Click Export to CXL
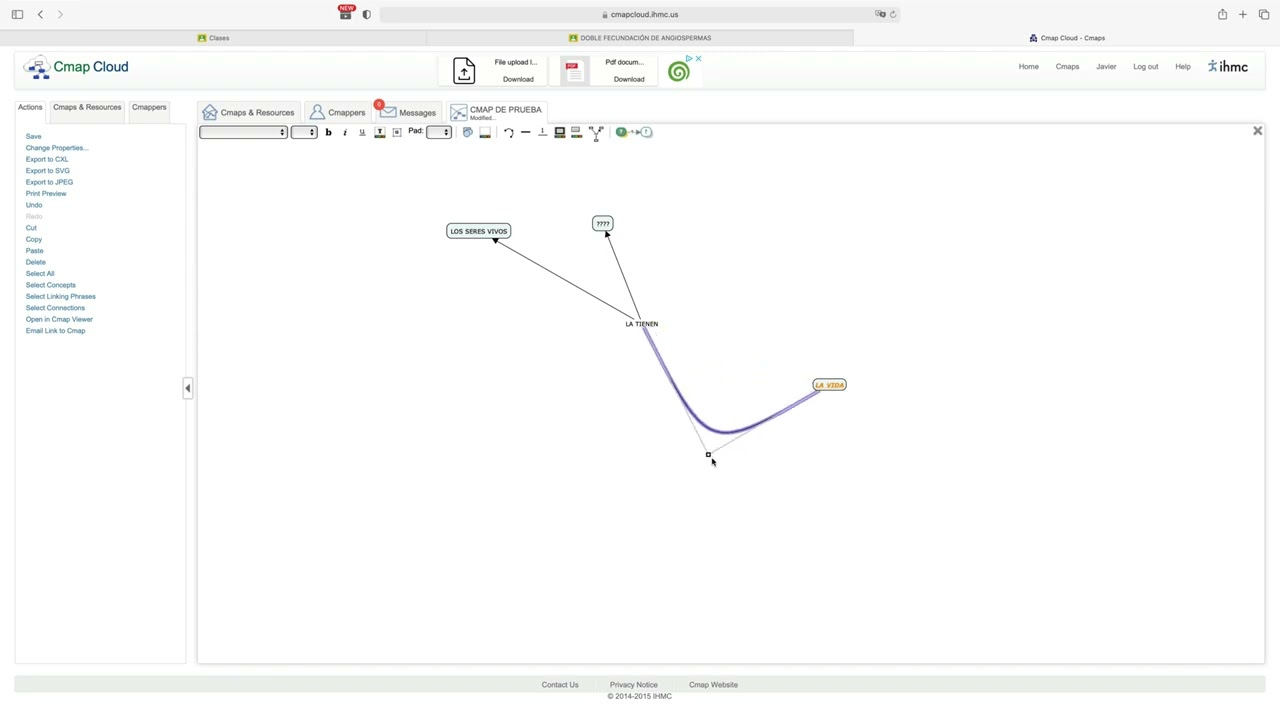The width and height of the screenshot is (1280, 720). (x=47, y=159)
